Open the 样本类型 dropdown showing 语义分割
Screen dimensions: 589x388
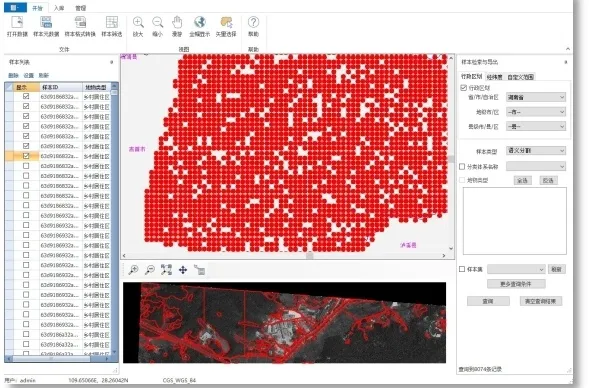click(x=536, y=151)
